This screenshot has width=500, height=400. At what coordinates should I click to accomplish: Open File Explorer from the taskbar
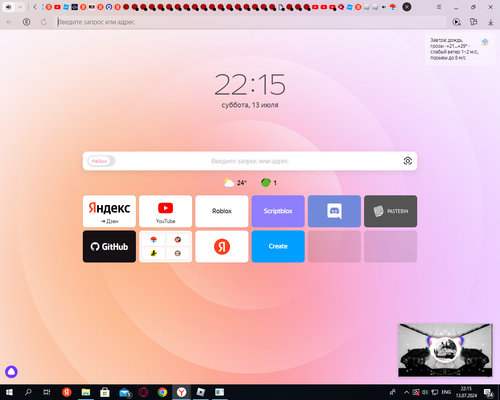coord(86,392)
